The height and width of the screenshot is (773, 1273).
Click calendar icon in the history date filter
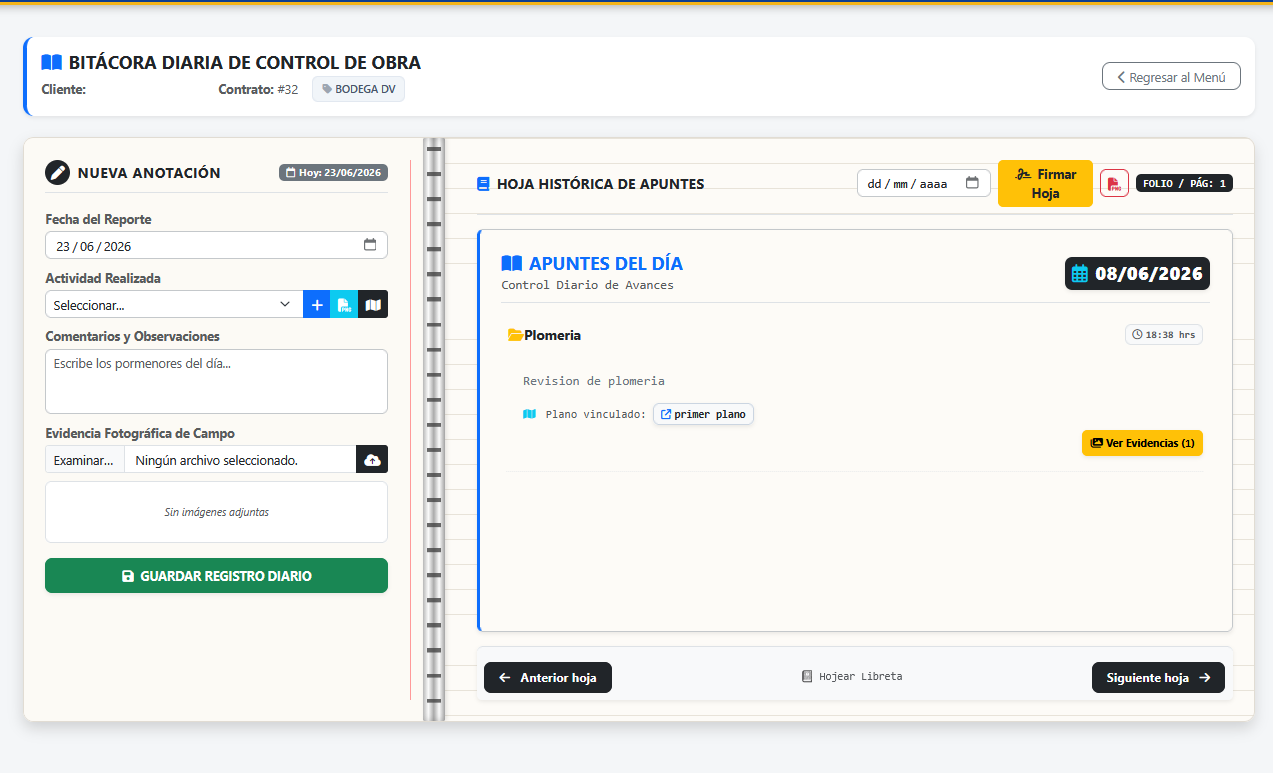tap(972, 183)
